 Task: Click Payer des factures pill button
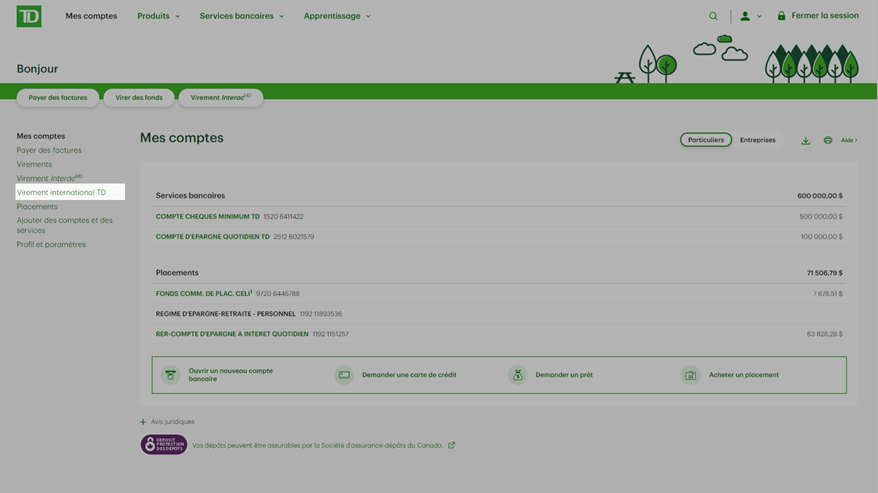(x=58, y=97)
